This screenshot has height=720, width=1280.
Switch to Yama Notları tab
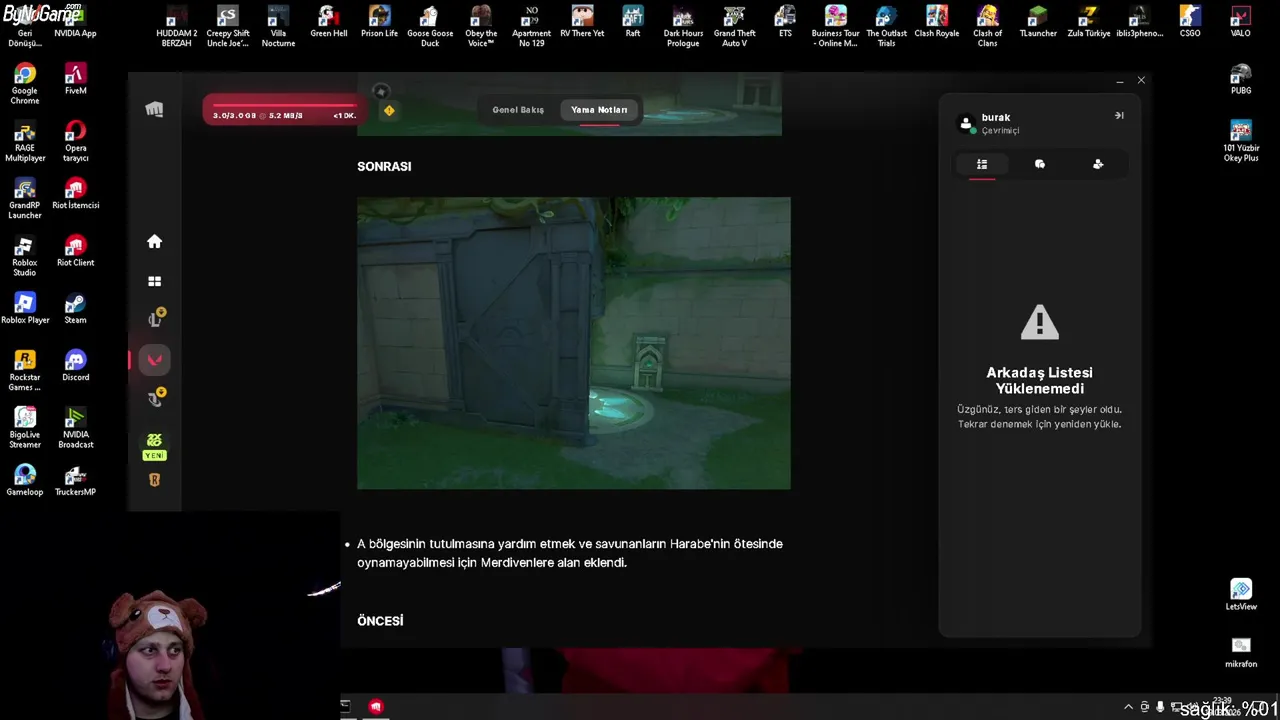pyautogui.click(x=599, y=110)
